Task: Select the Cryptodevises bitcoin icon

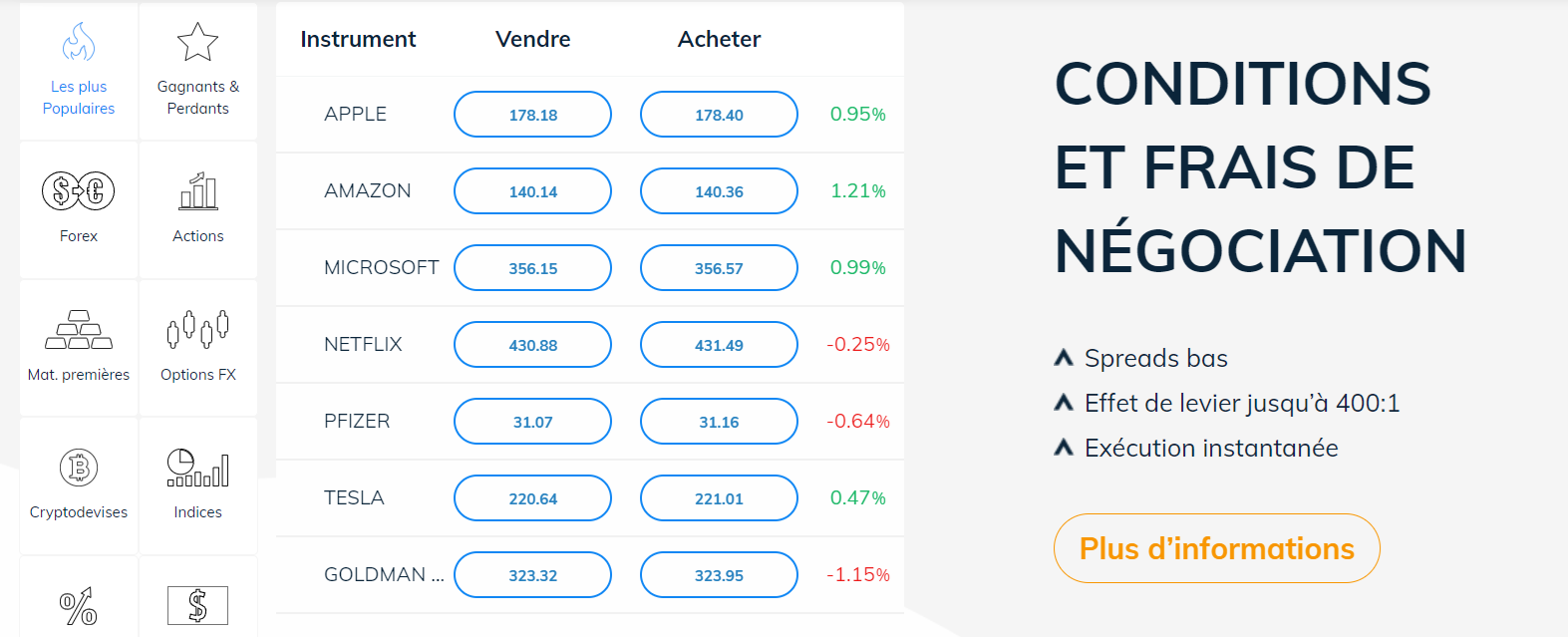Action: tap(79, 467)
